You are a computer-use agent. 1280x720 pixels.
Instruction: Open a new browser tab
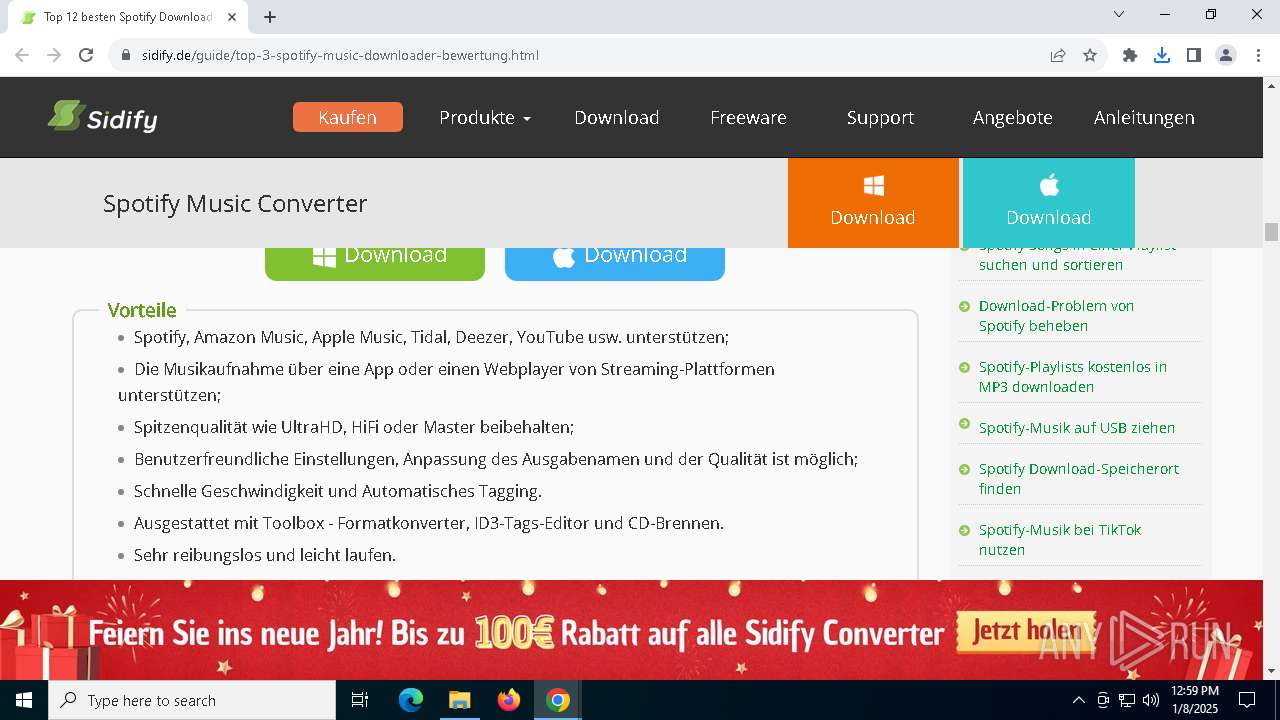click(x=270, y=17)
